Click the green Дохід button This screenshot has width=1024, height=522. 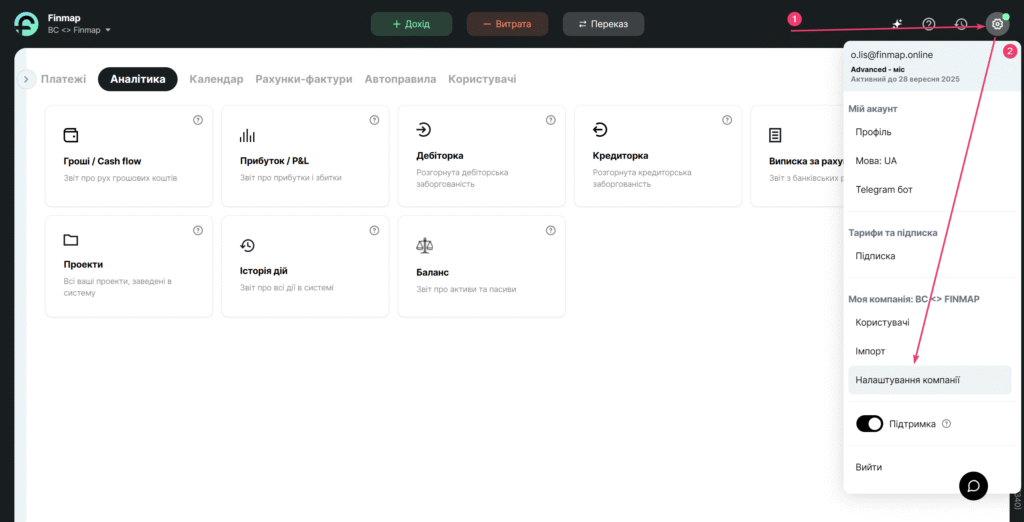pyautogui.click(x=411, y=24)
